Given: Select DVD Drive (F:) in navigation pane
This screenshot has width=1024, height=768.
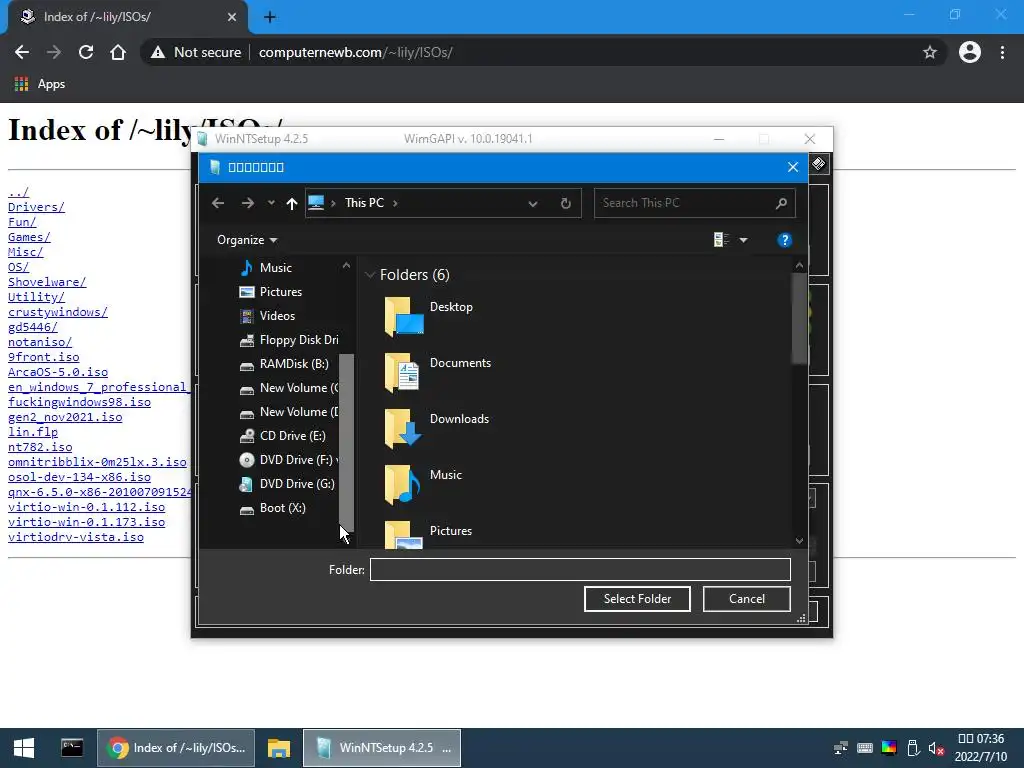Looking at the screenshot, I should (x=287, y=460).
